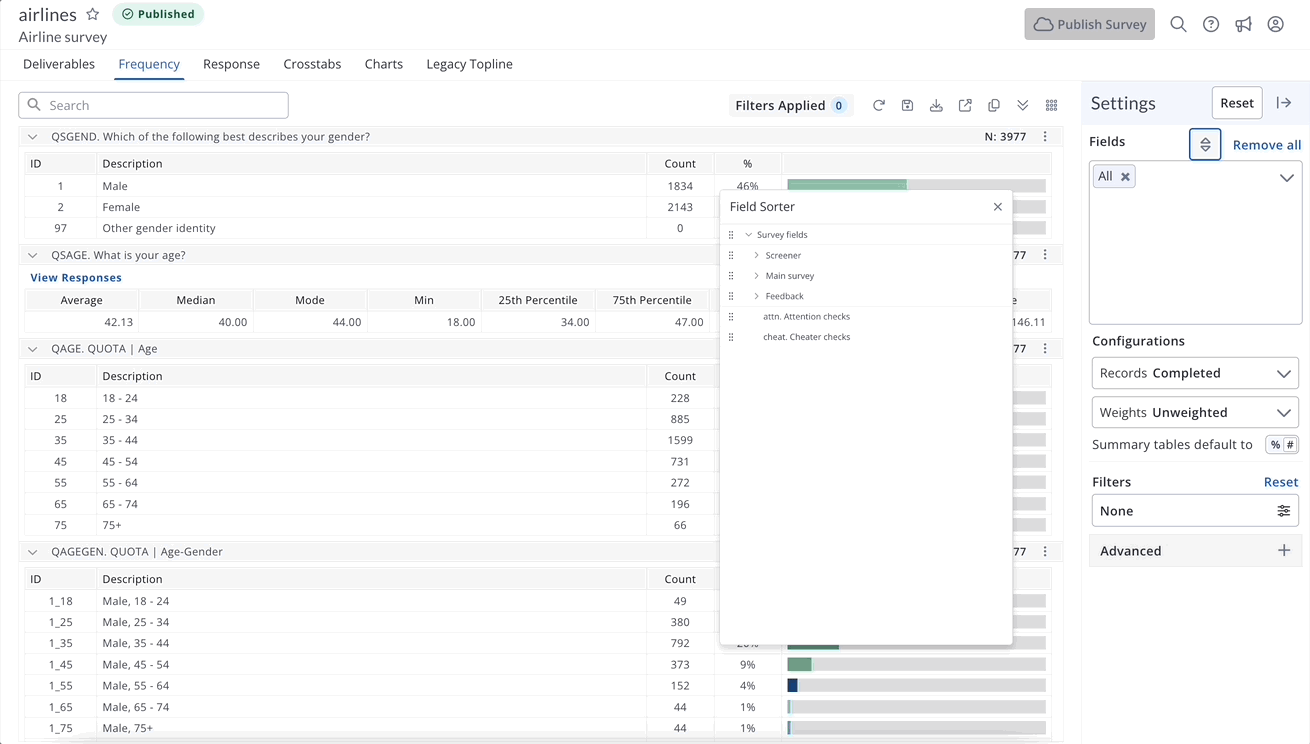1310x744 pixels.
Task: Collapse the Settings panel with the arrow icon
Action: [x=1284, y=103]
